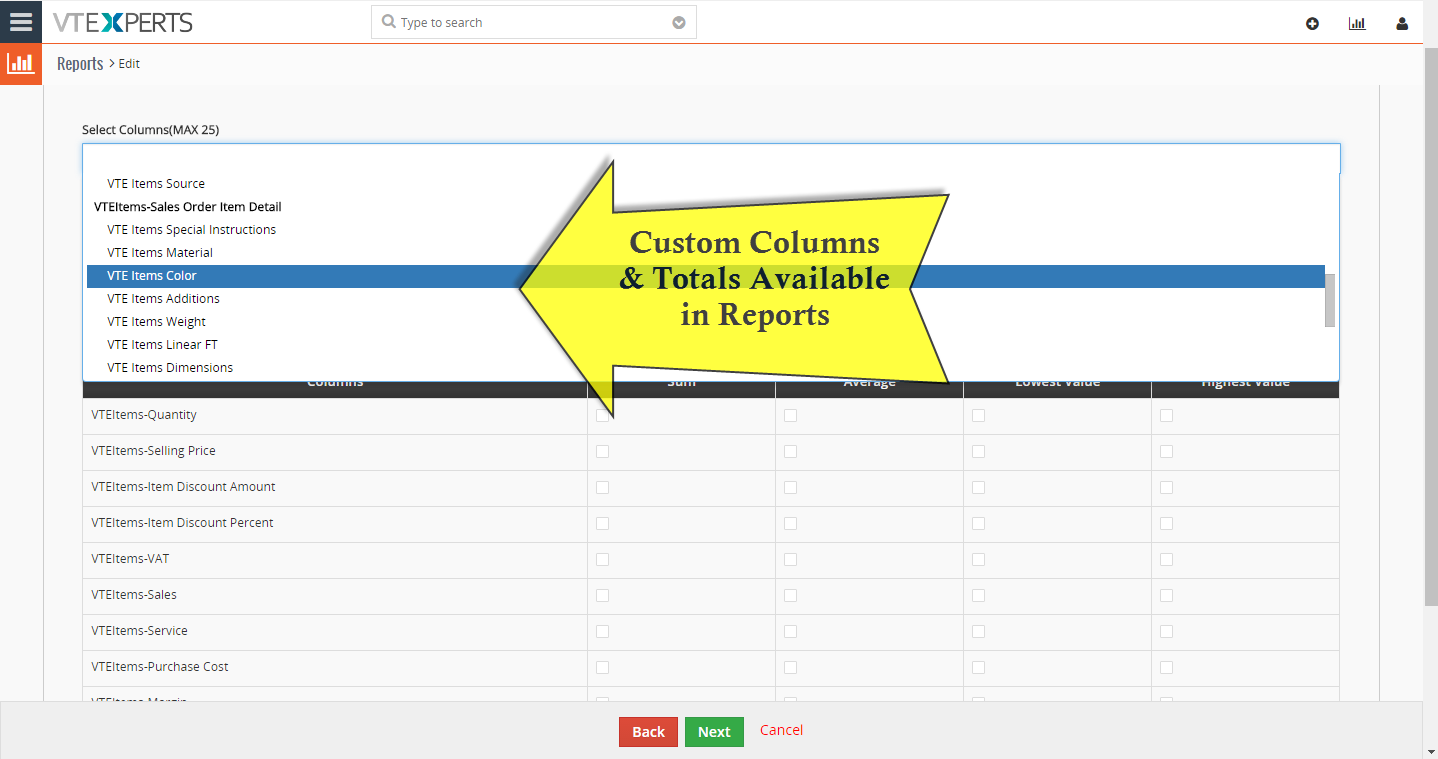Image resolution: width=1438 pixels, height=759 pixels.
Task: Check Sum for VTEItems-VAT
Action: pos(602,559)
